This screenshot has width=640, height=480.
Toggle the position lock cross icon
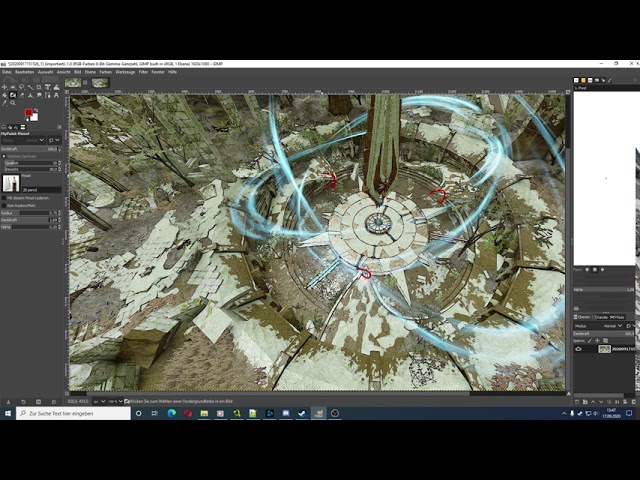tap(598, 340)
